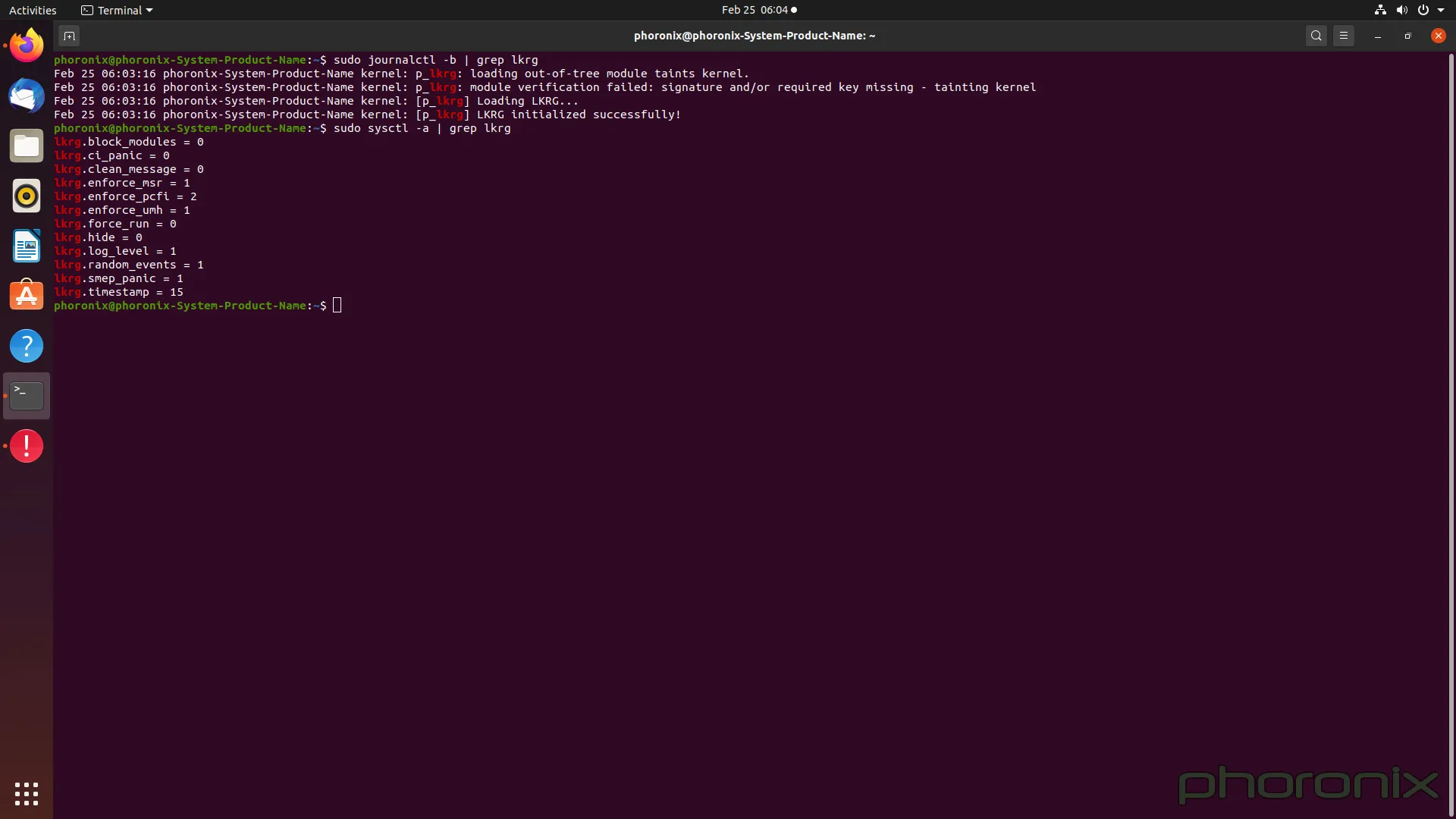Viewport: 1456px width, 819px height.
Task: Click 'sudo journalctl -b | grep lkrg' command
Action: tap(436, 60)
